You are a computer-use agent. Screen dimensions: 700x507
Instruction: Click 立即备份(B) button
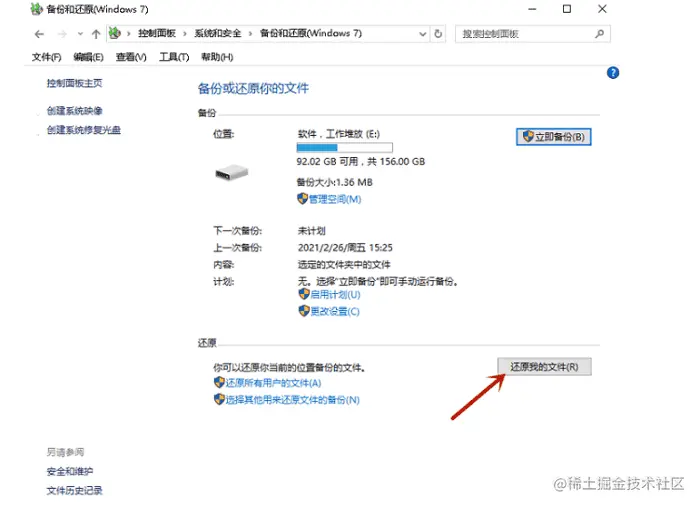pyautogui.click(x=554, y=137)
